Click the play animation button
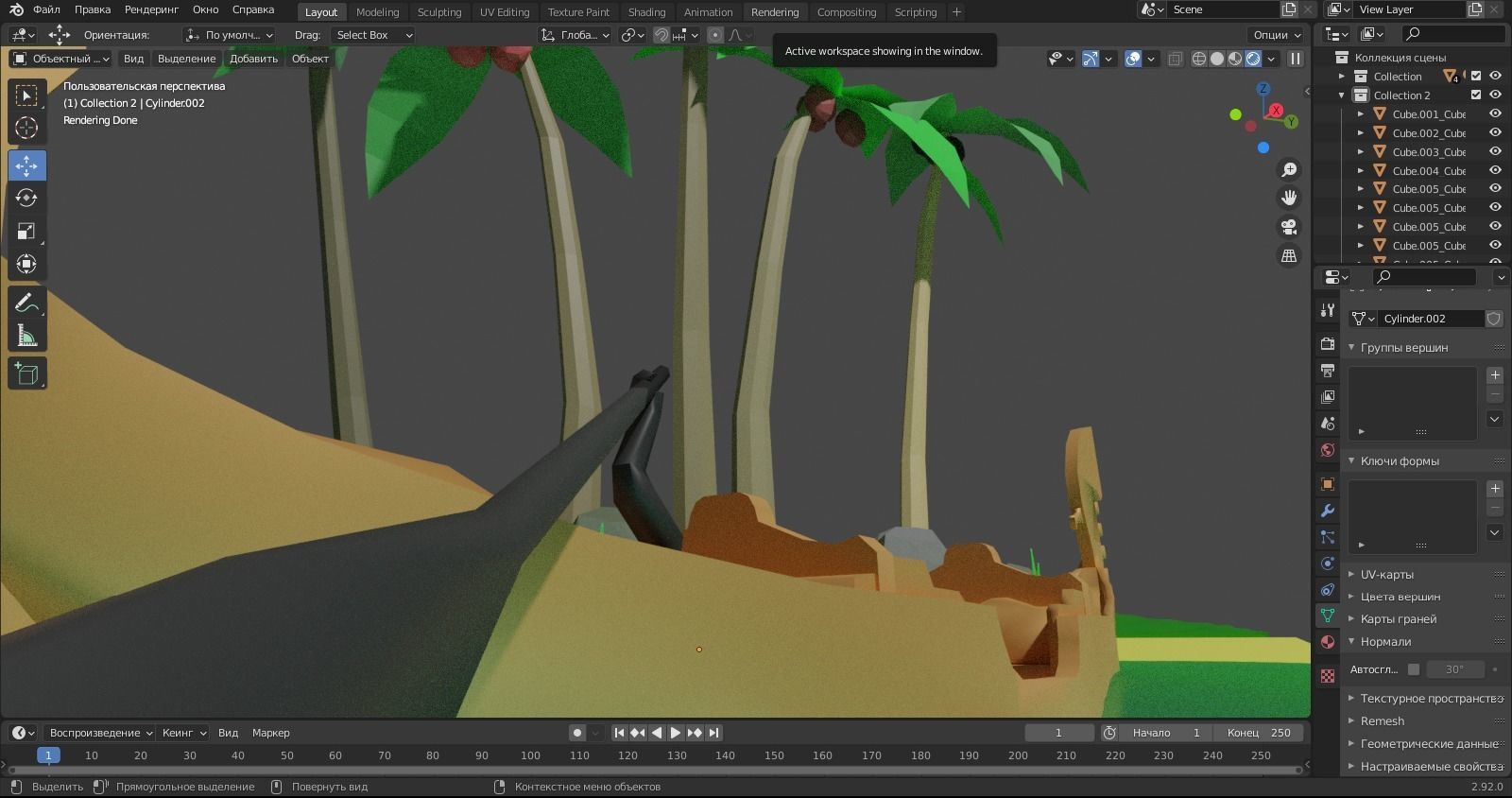1512x798 pixels. 676,733
